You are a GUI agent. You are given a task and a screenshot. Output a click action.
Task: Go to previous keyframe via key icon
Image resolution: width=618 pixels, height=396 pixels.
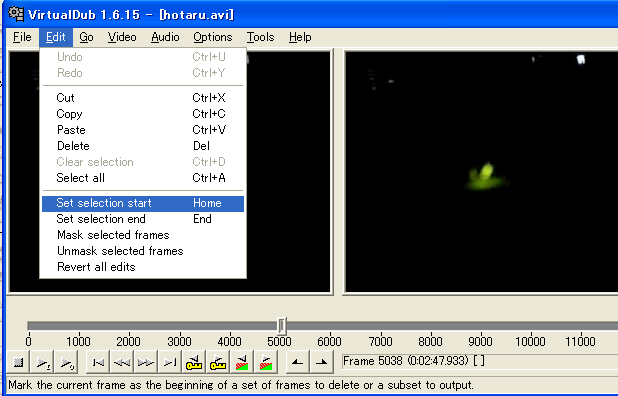tap(194, 362)
